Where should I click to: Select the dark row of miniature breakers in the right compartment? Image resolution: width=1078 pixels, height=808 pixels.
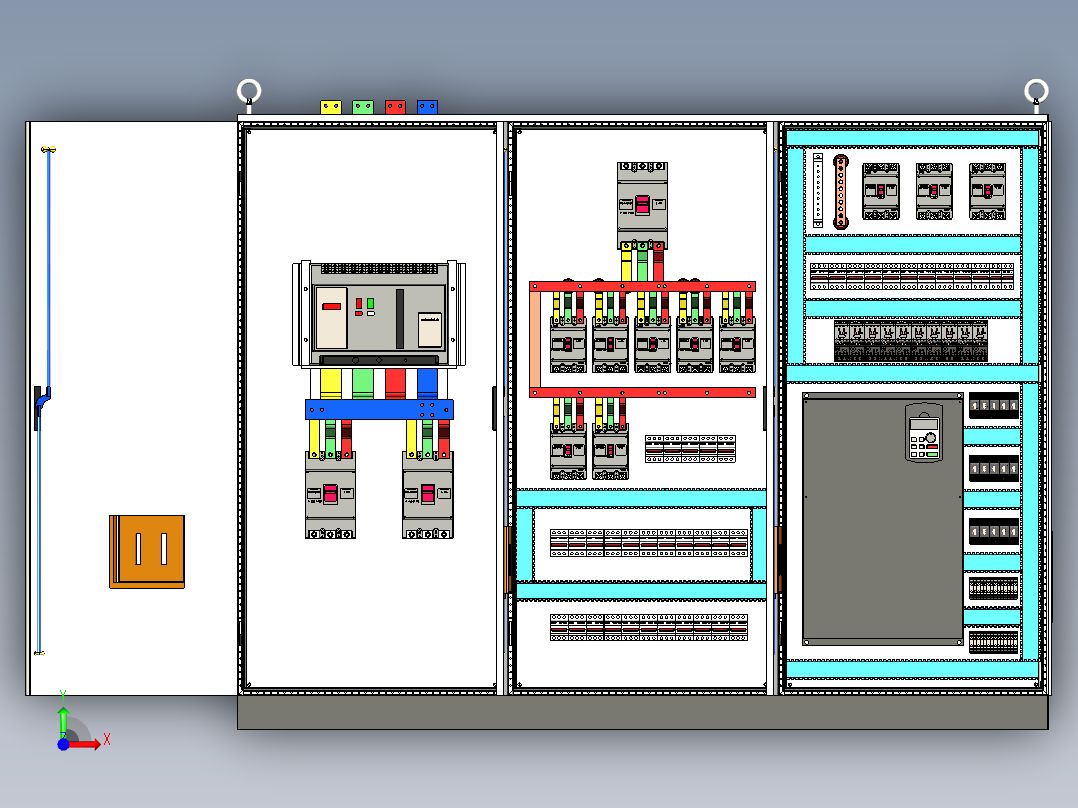(x=911, y=341)
